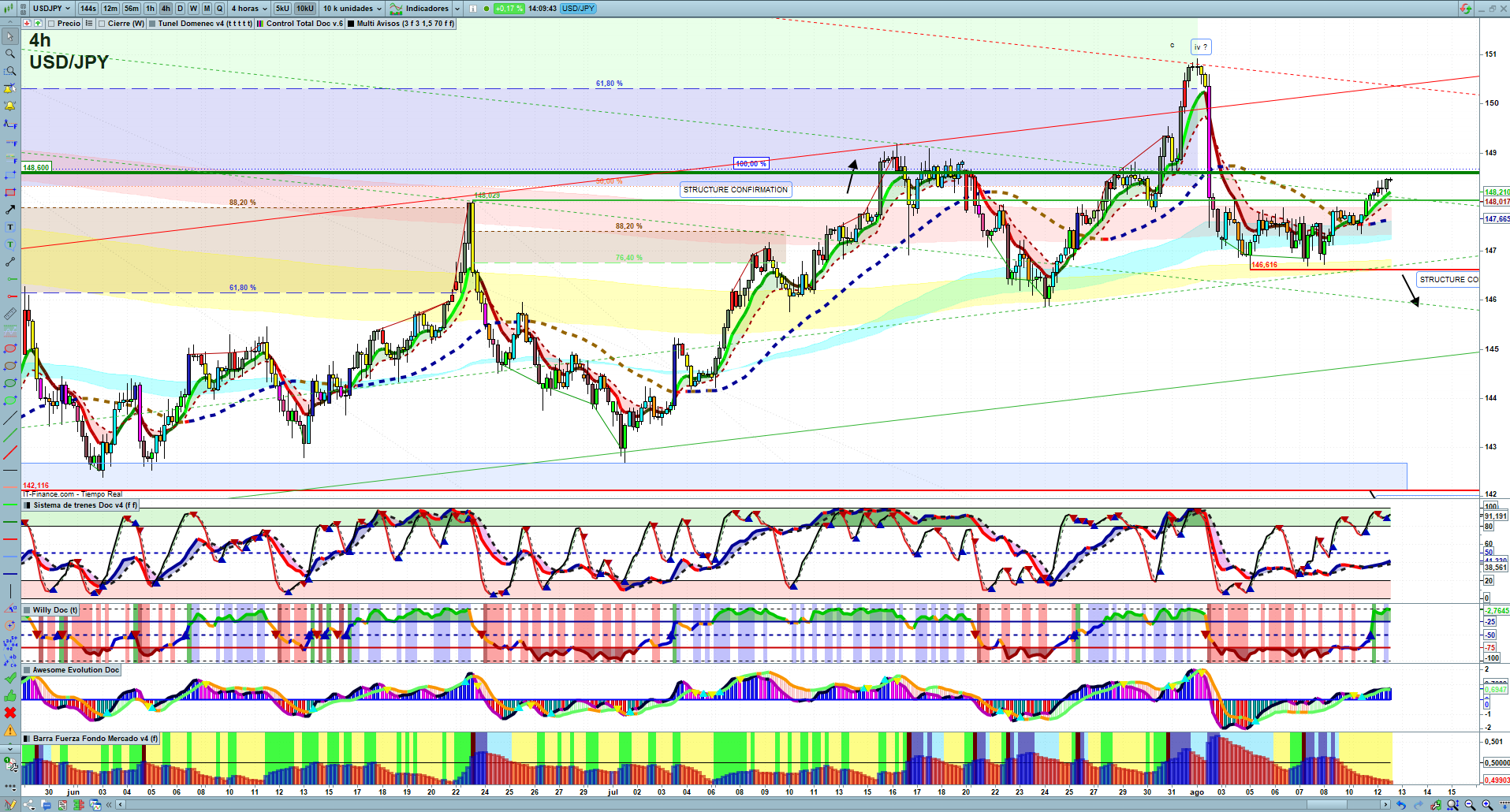Activate the magnifier zoom tool
This screenshot has height=812, width=1510.
click(x=10, y=54)
